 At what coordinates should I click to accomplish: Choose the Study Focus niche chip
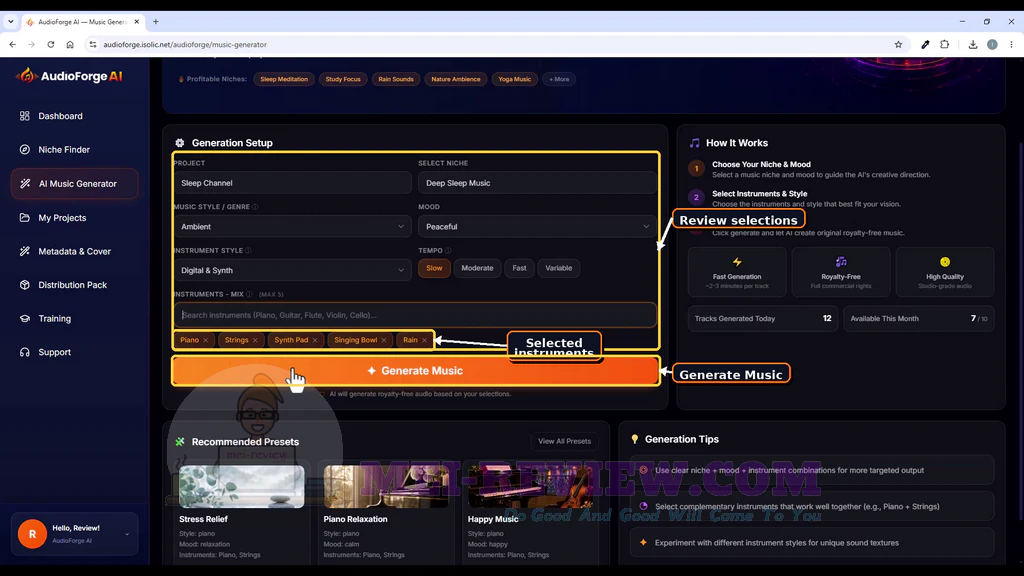click(343, 79)
